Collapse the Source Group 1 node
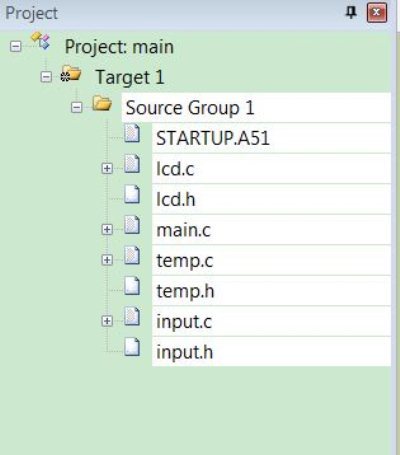Image resolution: width=400 pixels, height=455 pixels. (x=77, y=107)
